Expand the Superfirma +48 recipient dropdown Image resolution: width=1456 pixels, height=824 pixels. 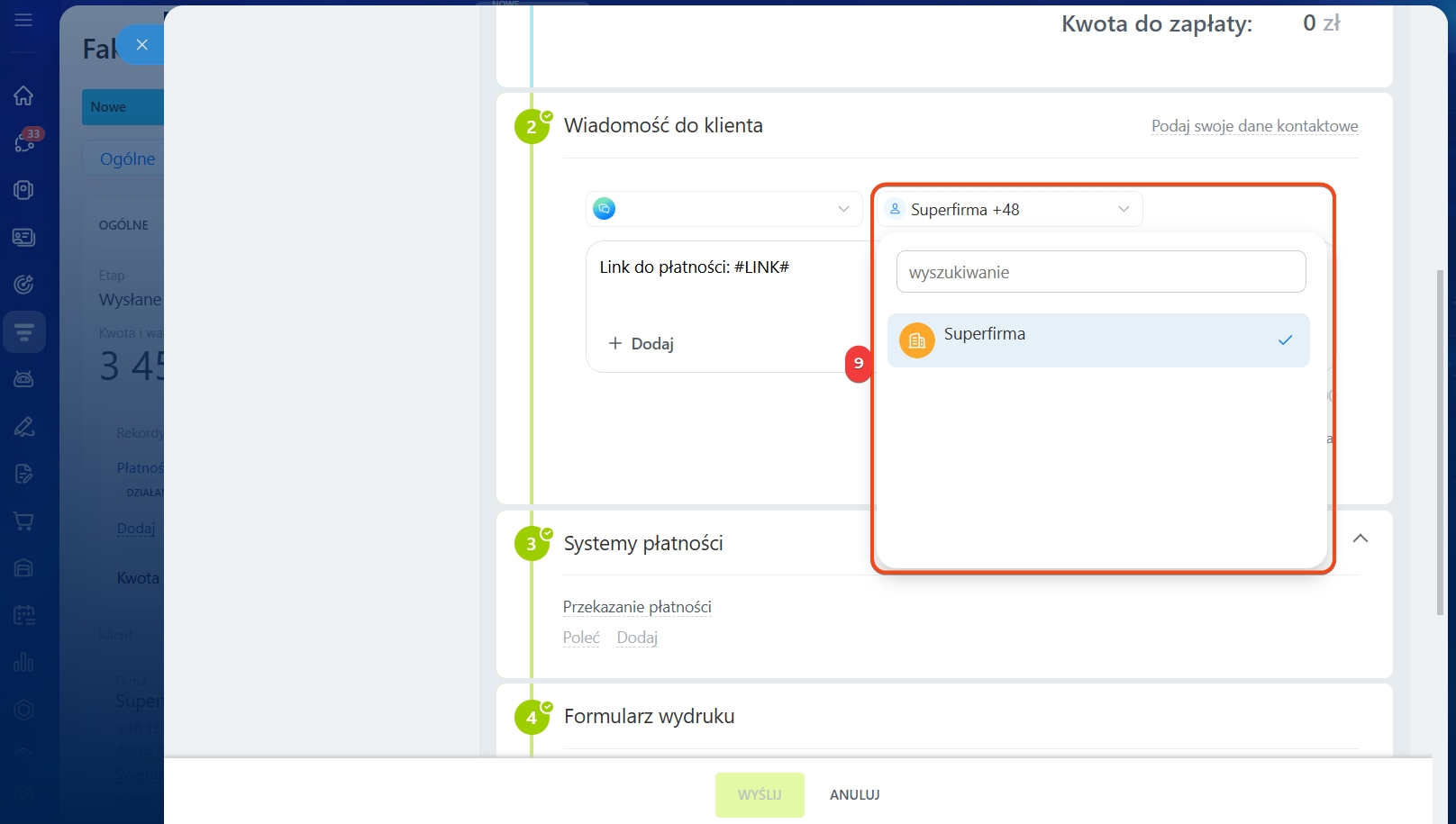pos(1009,209)
